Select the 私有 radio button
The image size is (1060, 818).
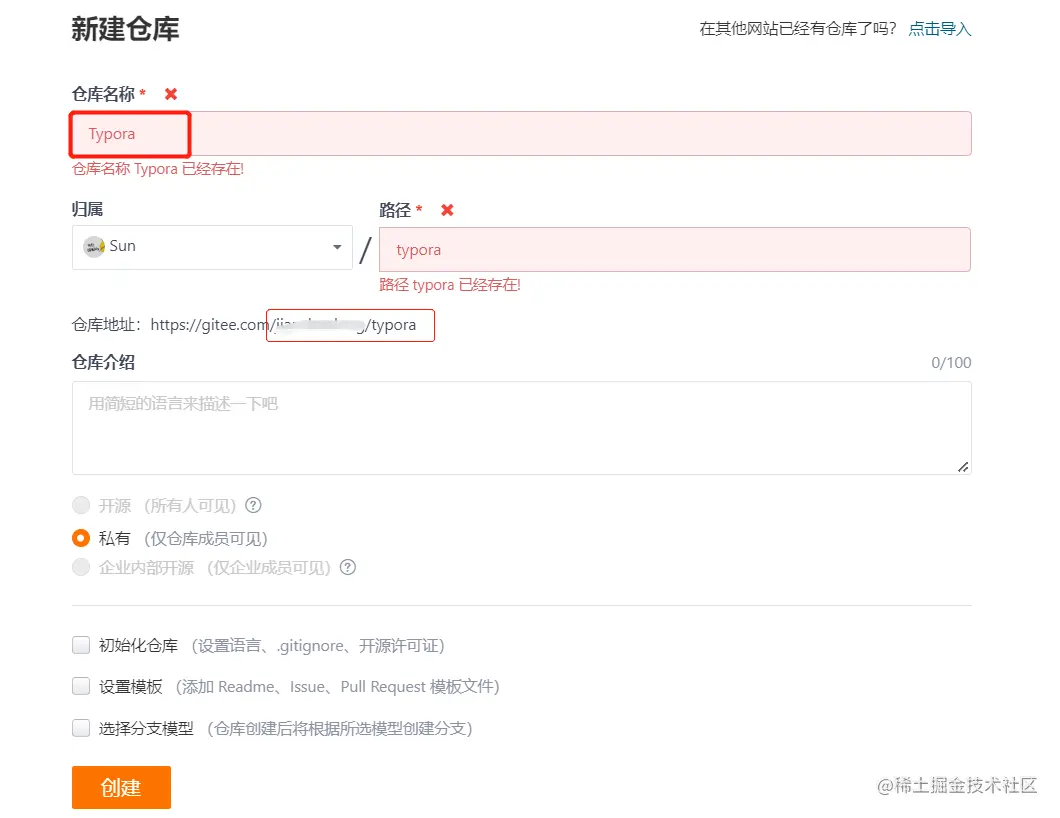(x=81, y=538)
